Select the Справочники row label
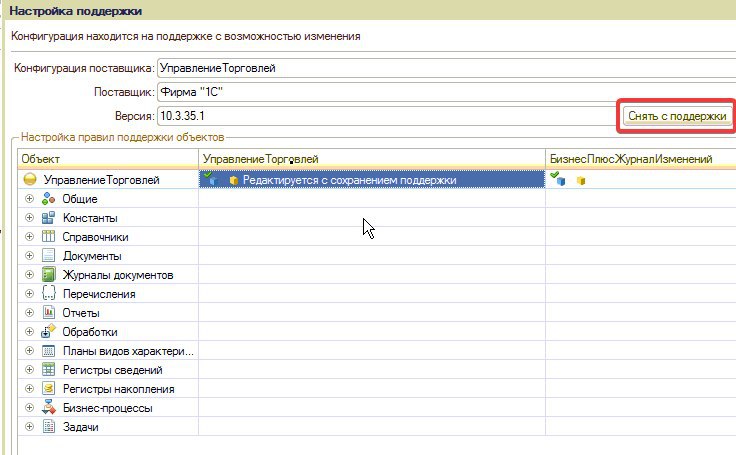736x455 pixels. click(x=95, y=237)
